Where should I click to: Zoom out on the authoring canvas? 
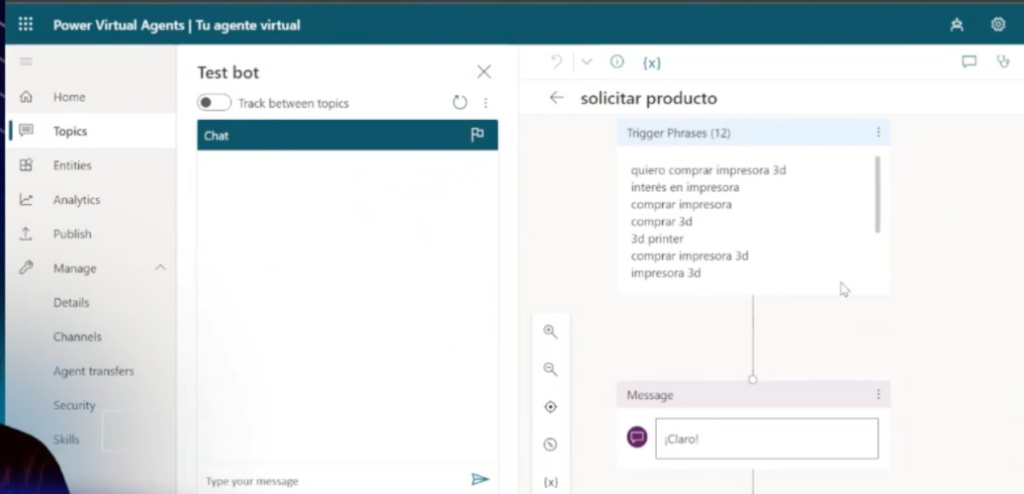(x=551, y=369)
